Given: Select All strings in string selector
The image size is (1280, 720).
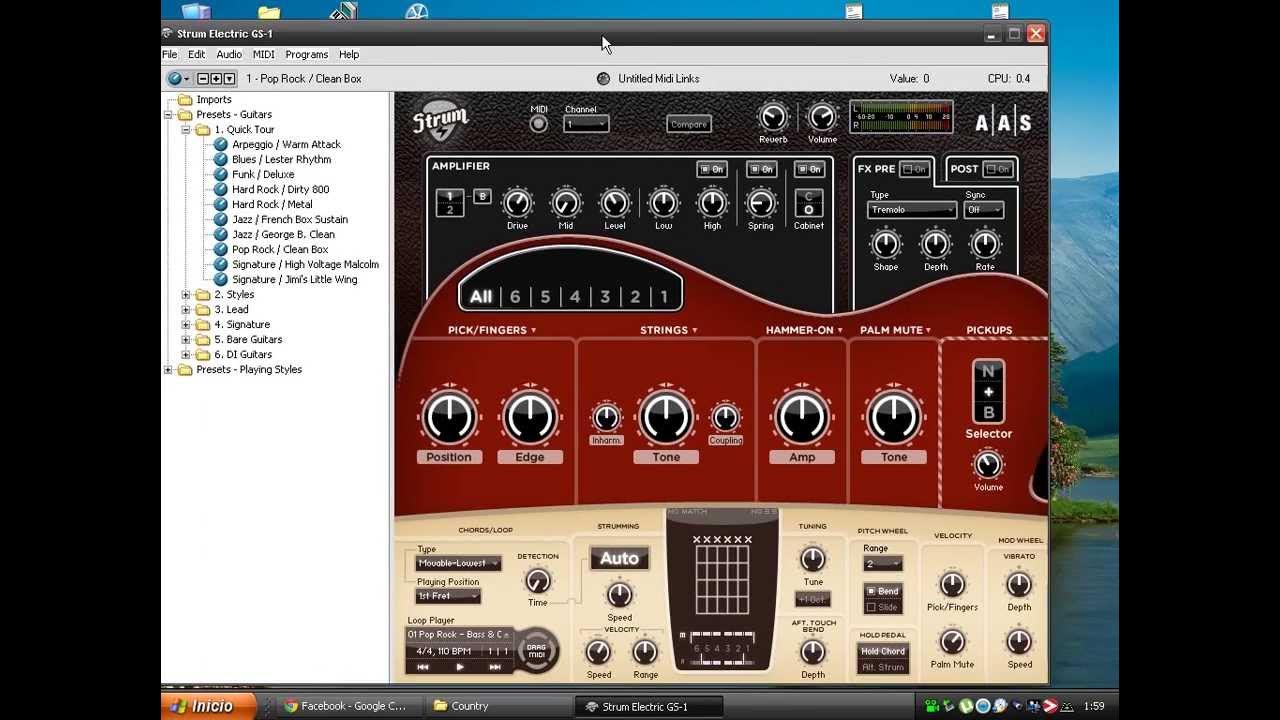Looking at the screenshot, I should pos(481,296).
